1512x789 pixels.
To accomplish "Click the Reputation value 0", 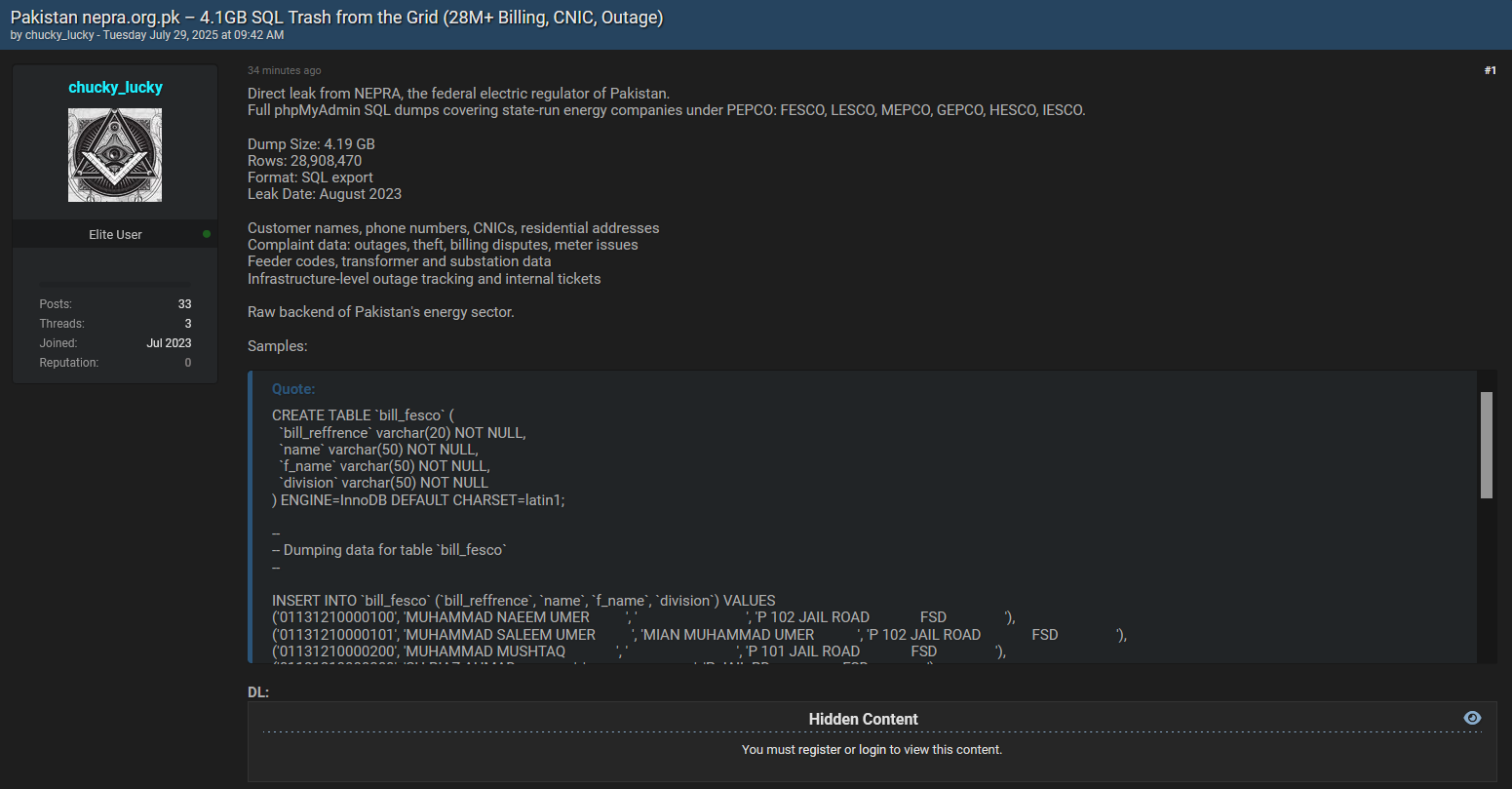I will 187,363.
